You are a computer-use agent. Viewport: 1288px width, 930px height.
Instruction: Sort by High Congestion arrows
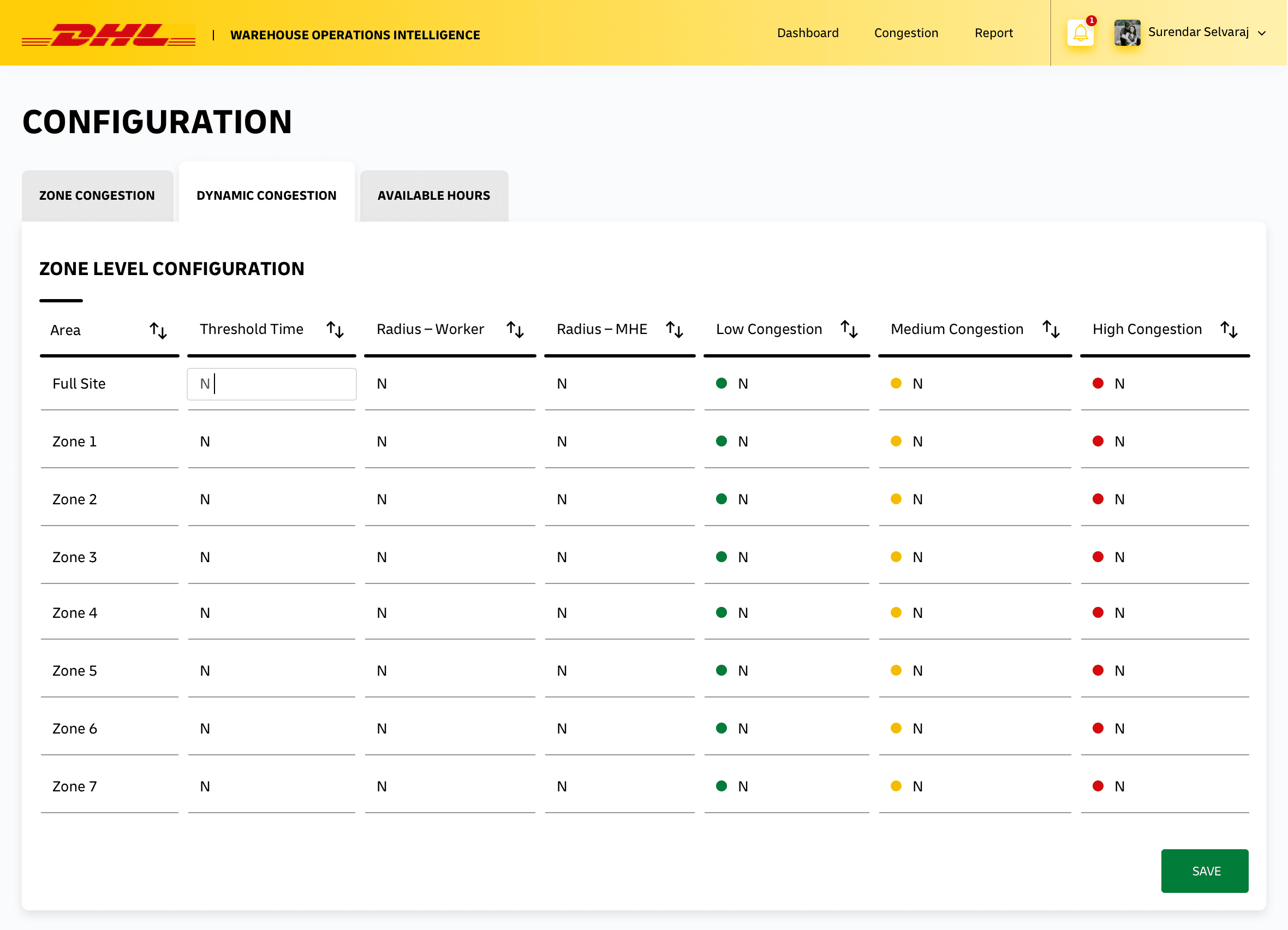click(1230, 329)
